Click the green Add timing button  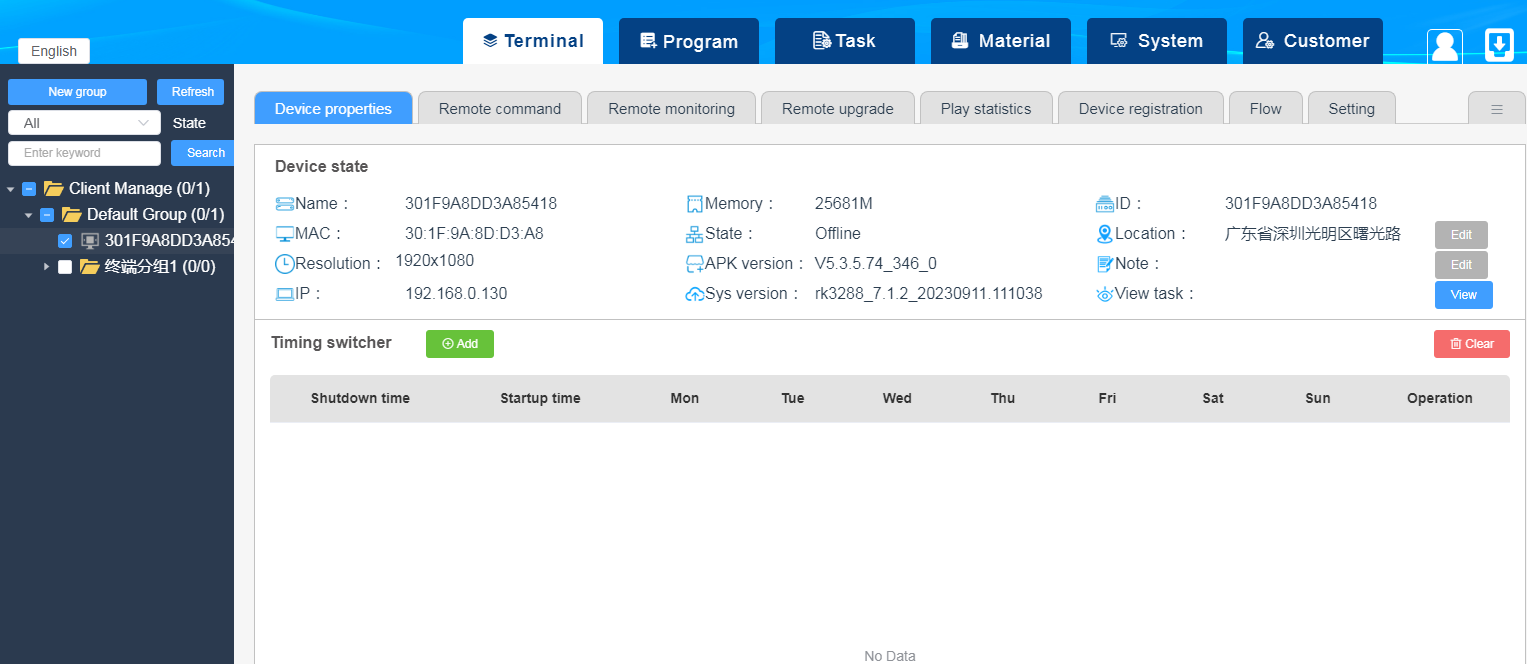tap(459, 344)
